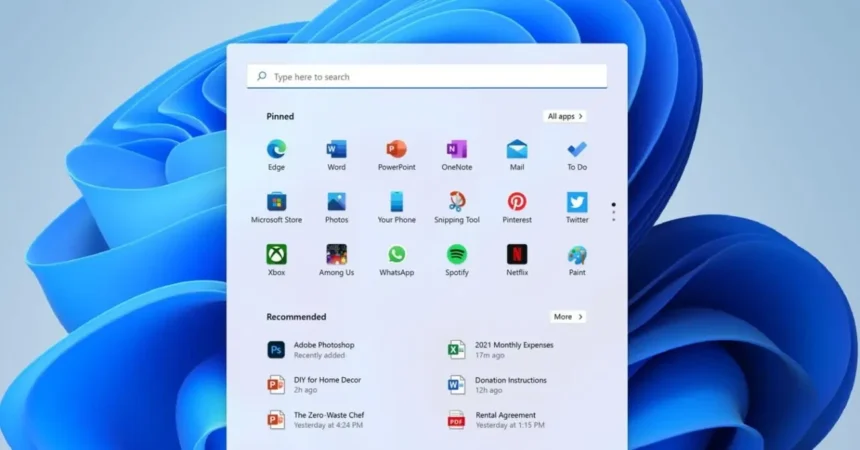
Task: Open 2021 Monthly Expenses spreadsheet
Action: (x=500, y=350)
